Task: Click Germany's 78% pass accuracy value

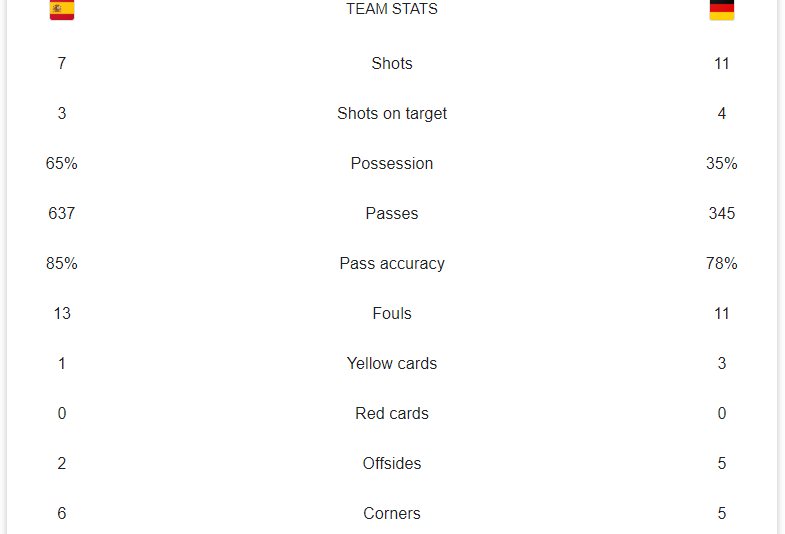Action: tap(721, 264)
